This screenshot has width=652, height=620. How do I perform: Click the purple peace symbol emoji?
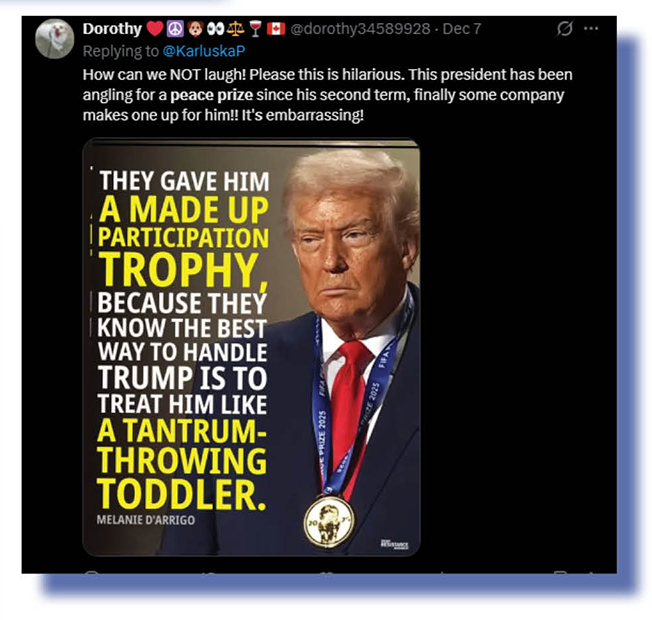click(175, 29)
